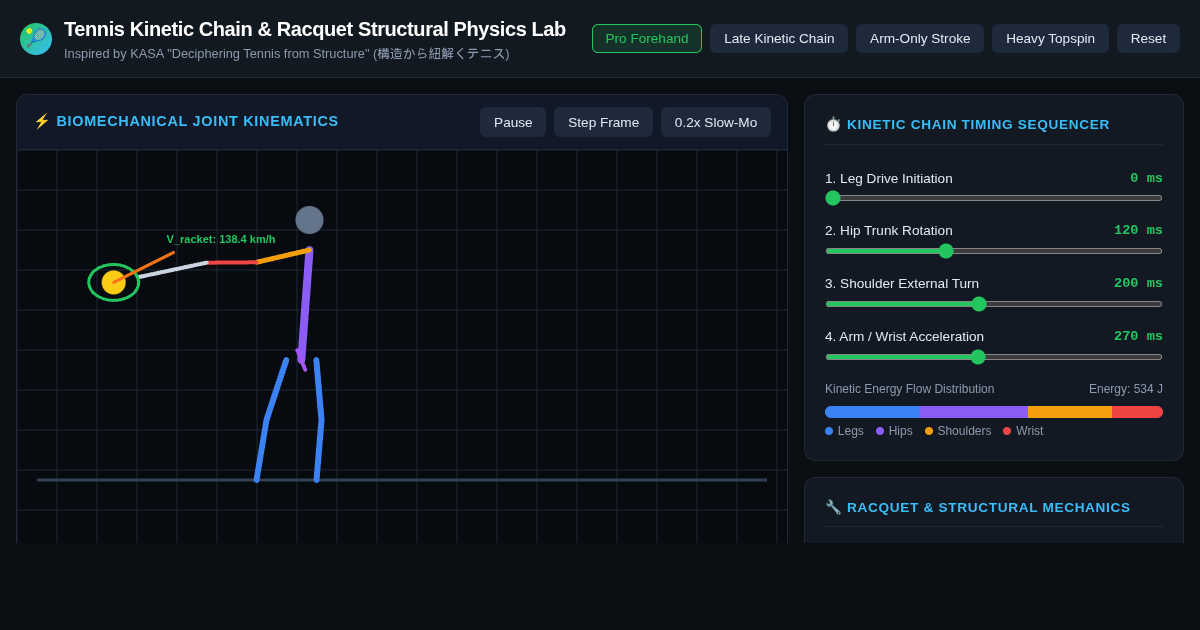Adjust the Shoulder External Turn slider
The width and height of the screenshot is (1200, 630).
point(994,304)
